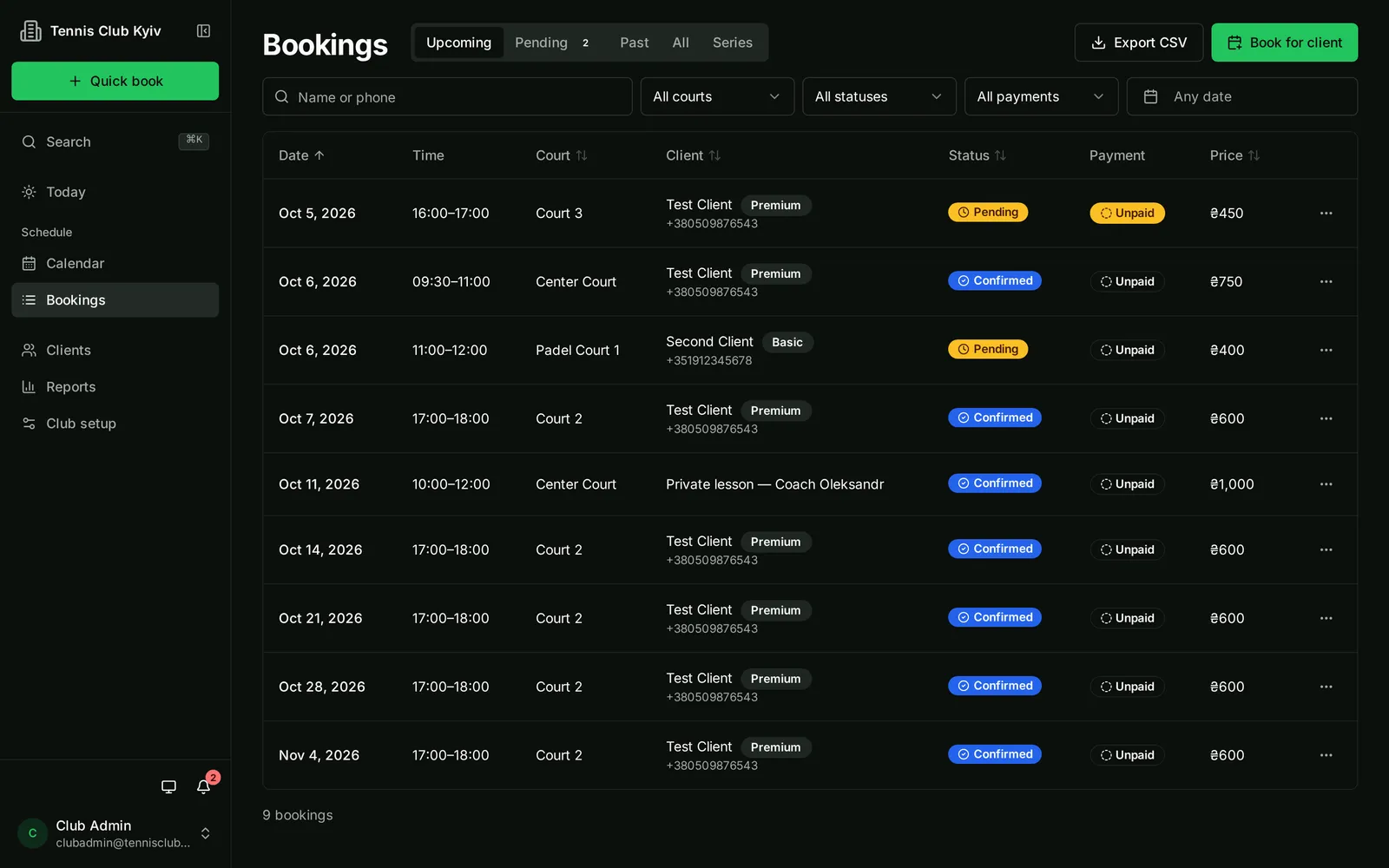Click Book for client button
The height and width of the screenshot is (868, 1389).
point(1285,43)
